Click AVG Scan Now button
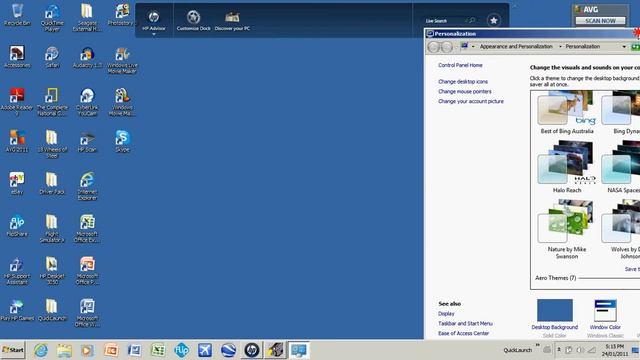 point(600,20)
